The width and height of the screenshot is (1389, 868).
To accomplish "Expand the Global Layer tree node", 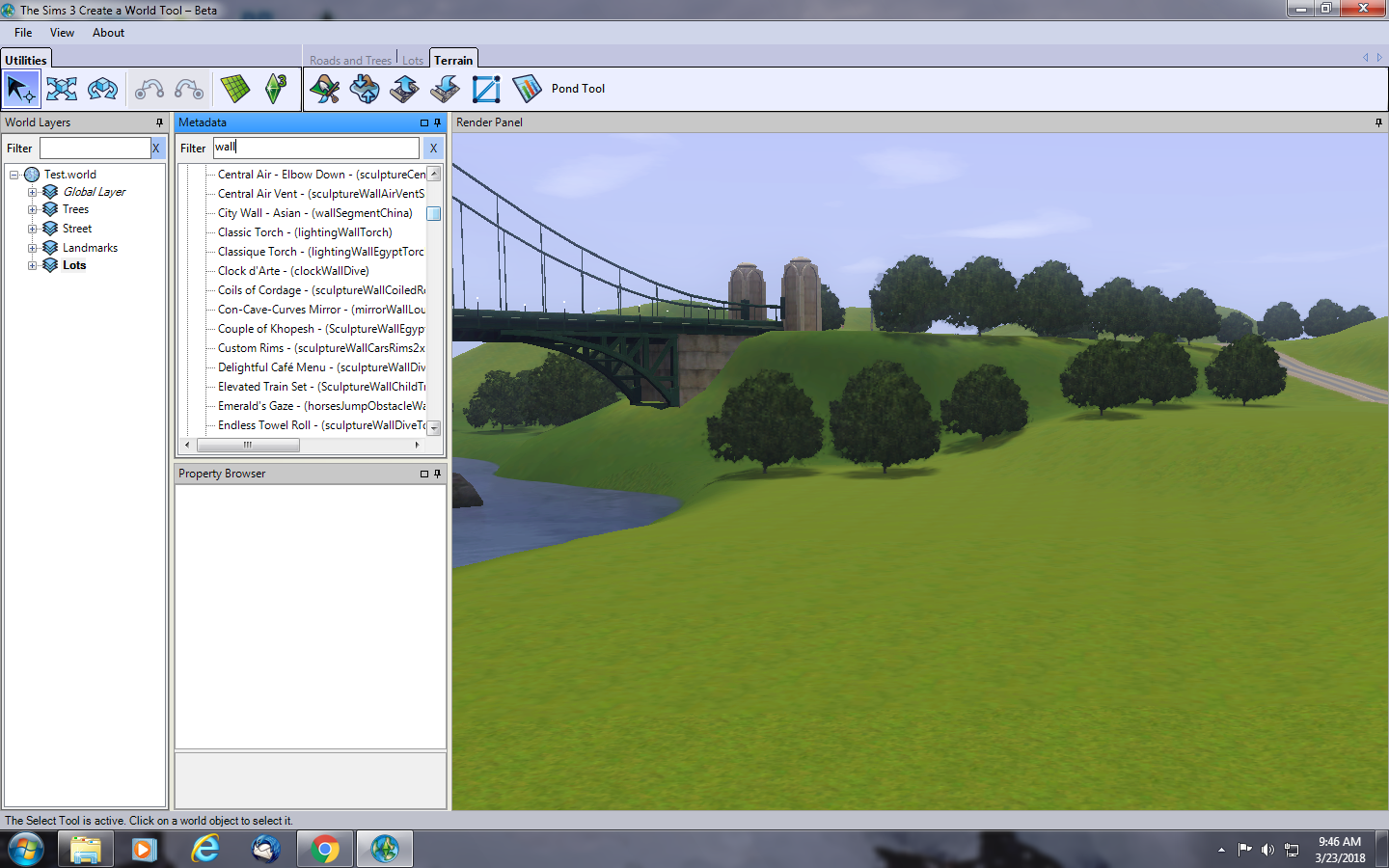I will pyautogui.click(x=32, y=192).
